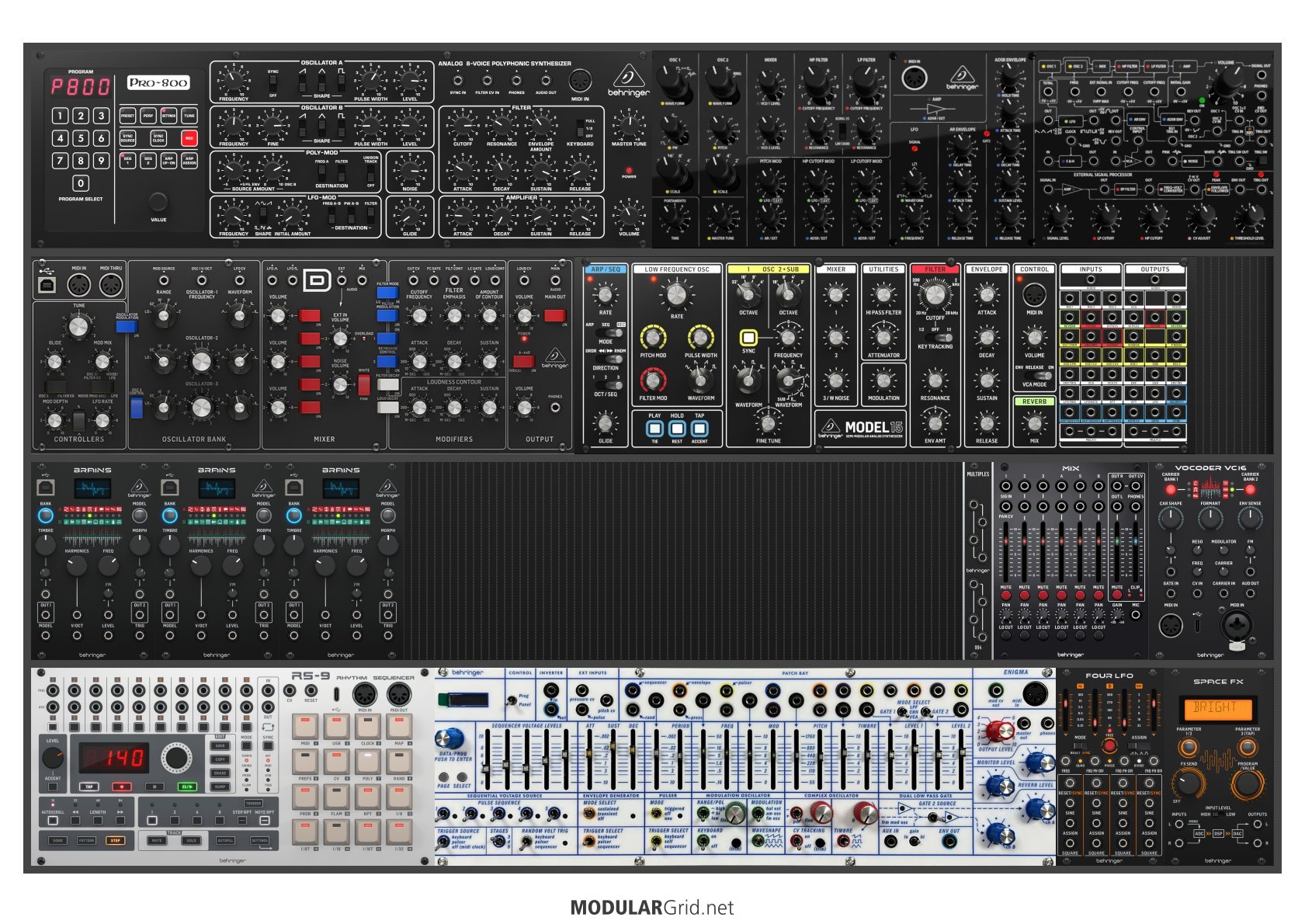Click the RS-9 AUTOFILL button
1305x924 pixels.
[225, 840]
